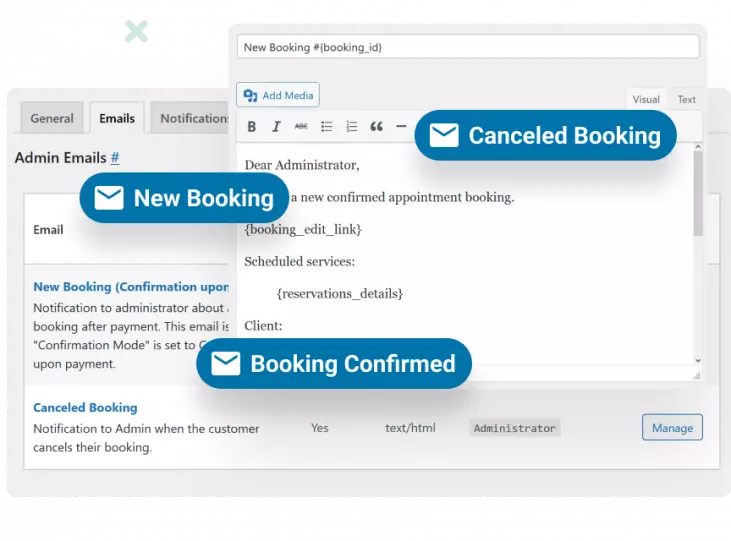
Task: Click the Email column header
Action: coord(48,229)
